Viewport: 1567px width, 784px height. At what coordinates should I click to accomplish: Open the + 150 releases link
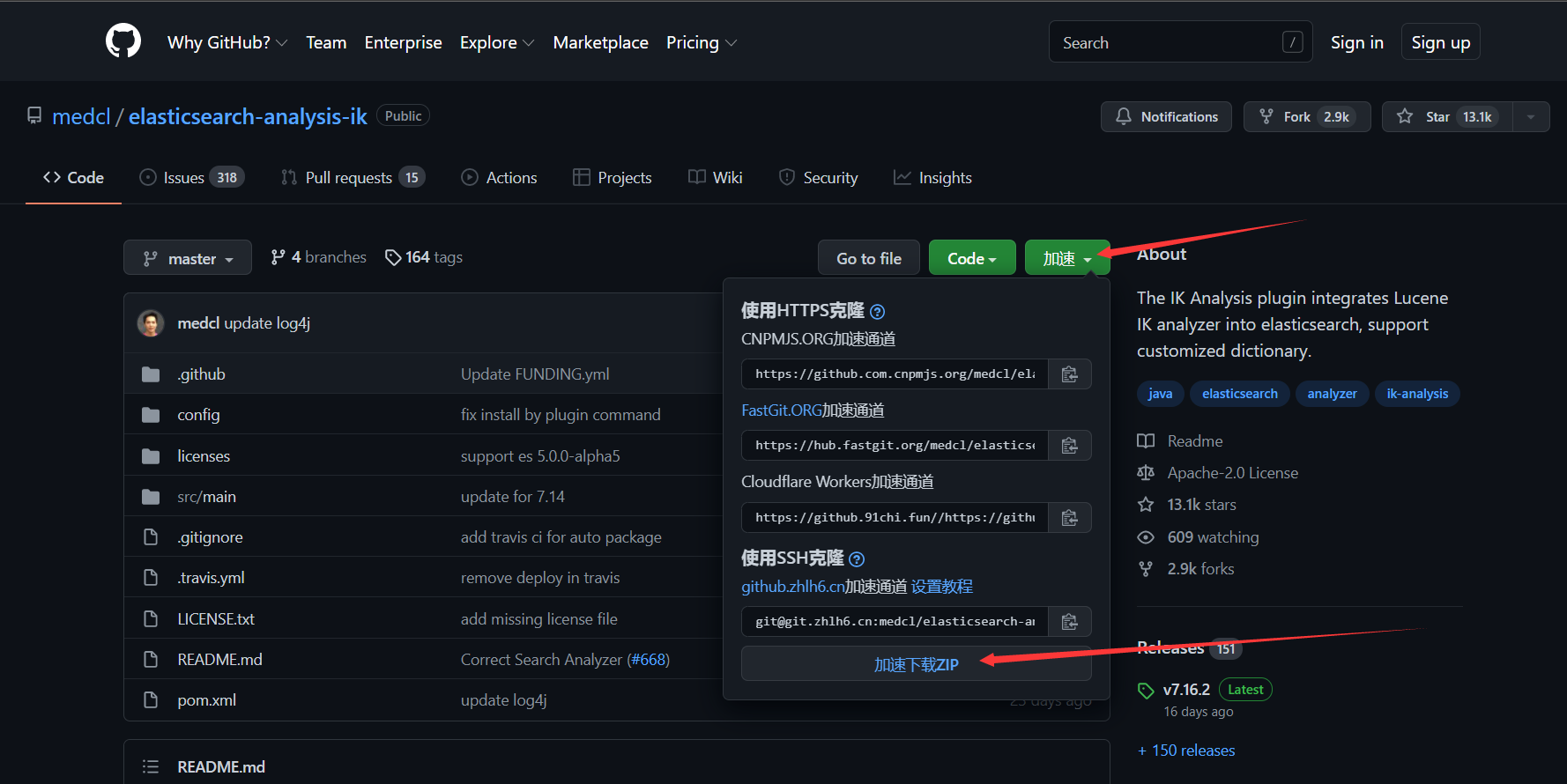(1186, 751)
